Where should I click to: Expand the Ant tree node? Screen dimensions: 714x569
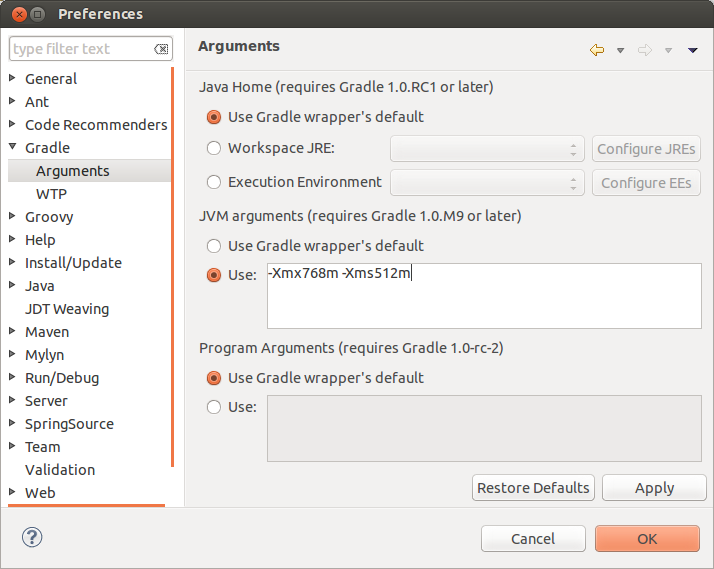[12, 101]
